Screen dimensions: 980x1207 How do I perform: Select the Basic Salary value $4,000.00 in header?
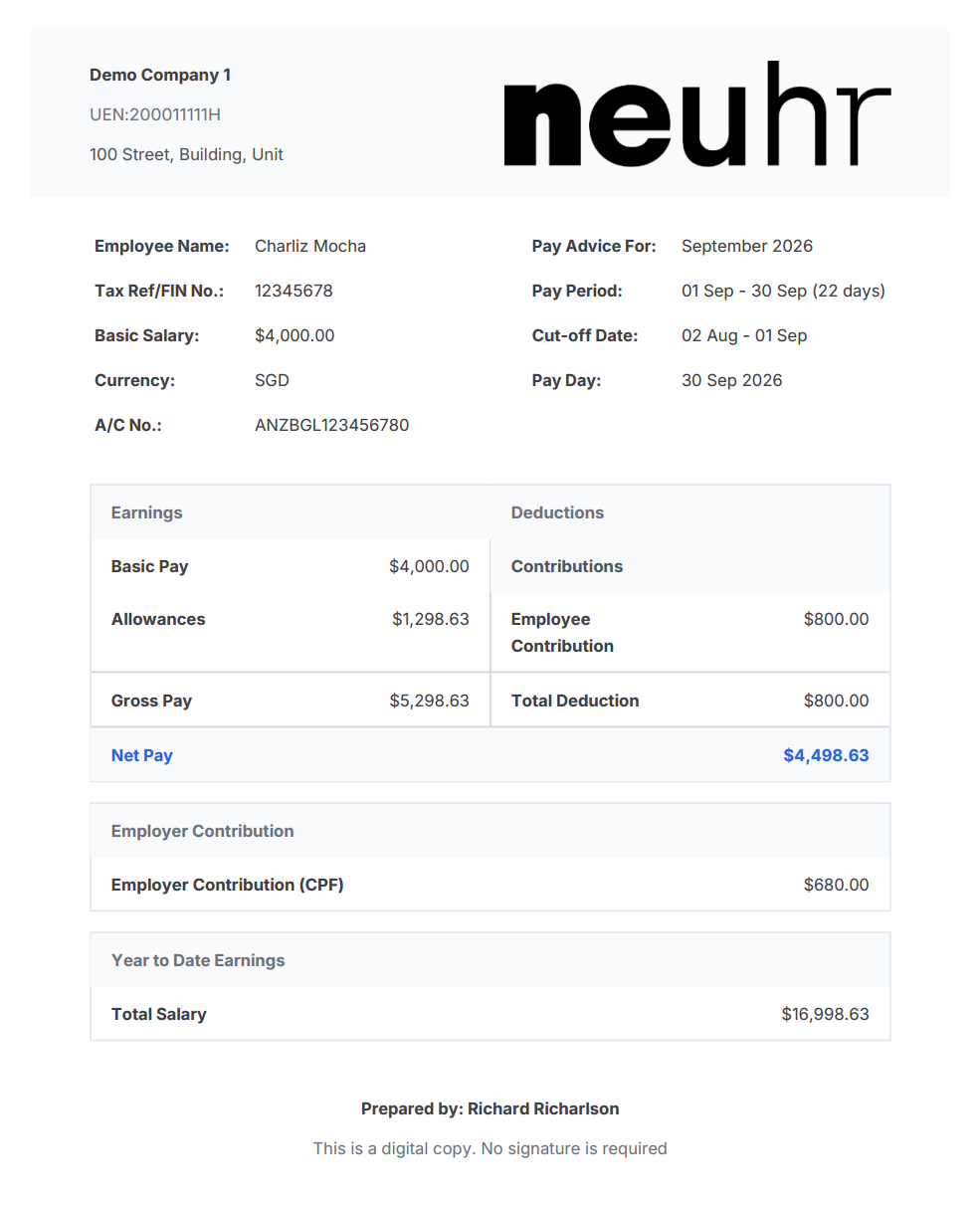coord(294,335)
